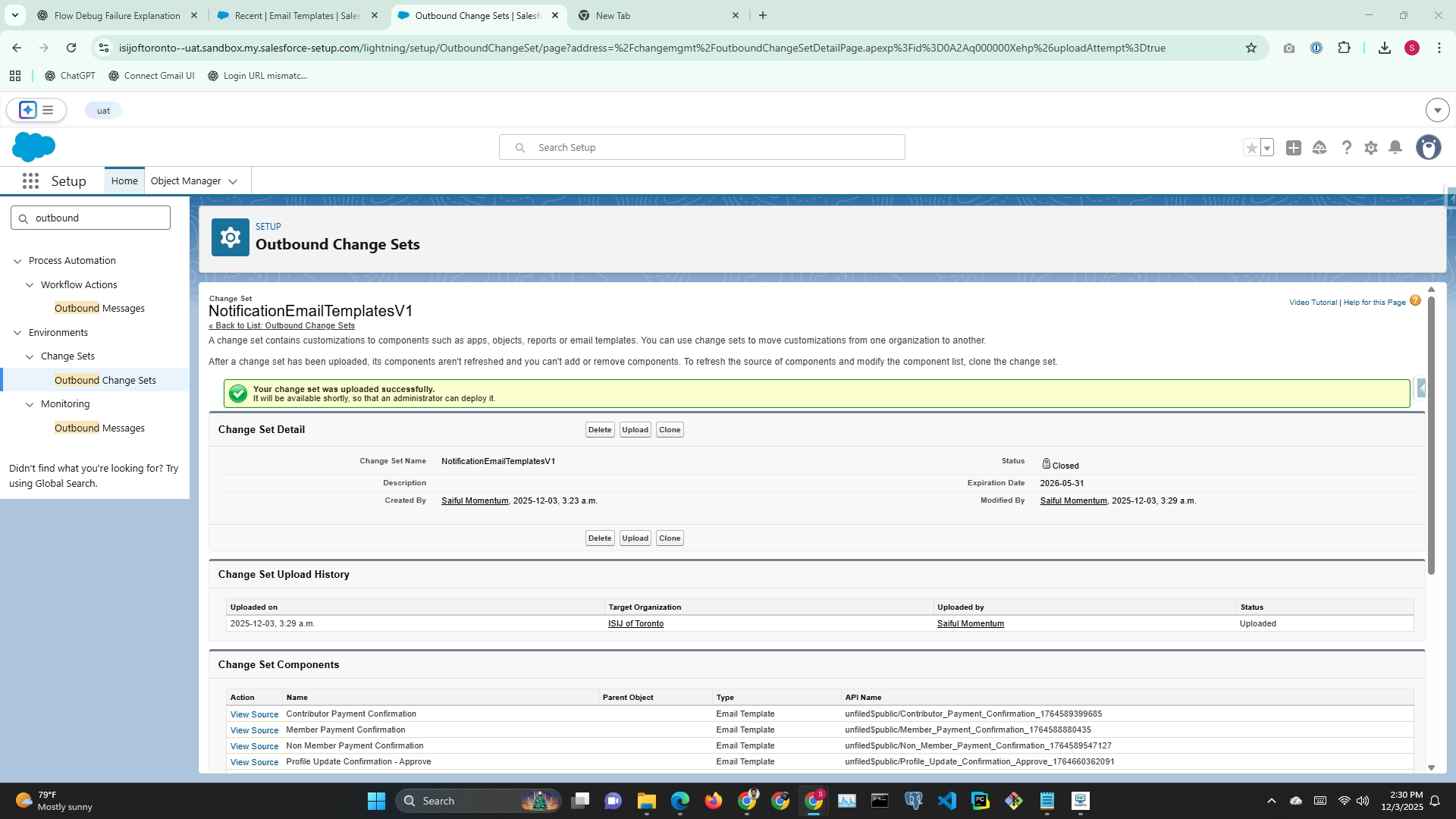
Task: Bookmark the page with the Chrome star icon
Action: [x=1251, y=48]
